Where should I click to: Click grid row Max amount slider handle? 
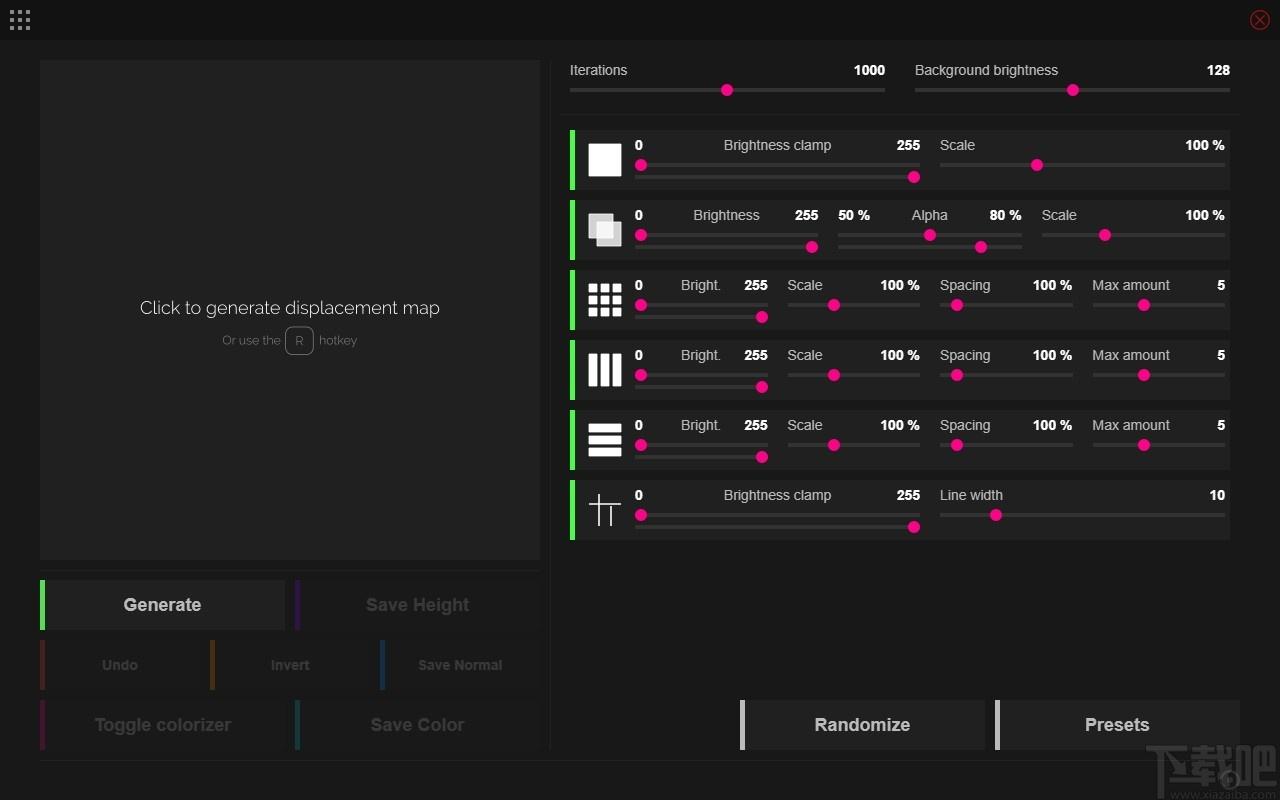pos(1144,305)
